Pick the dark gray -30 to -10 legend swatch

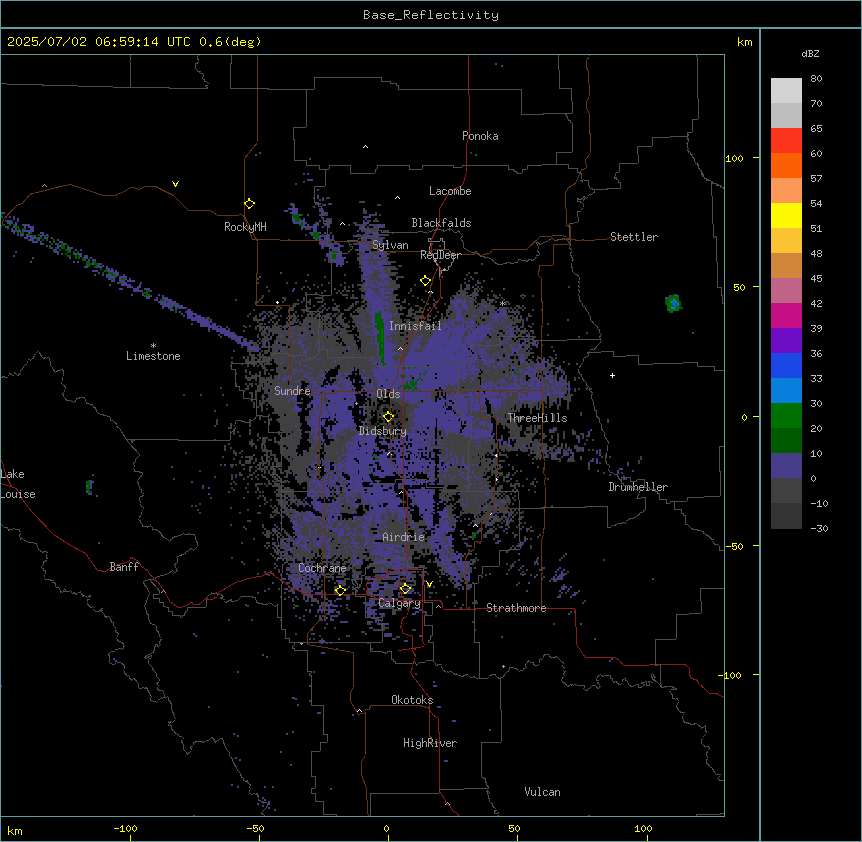coord(786,516)
